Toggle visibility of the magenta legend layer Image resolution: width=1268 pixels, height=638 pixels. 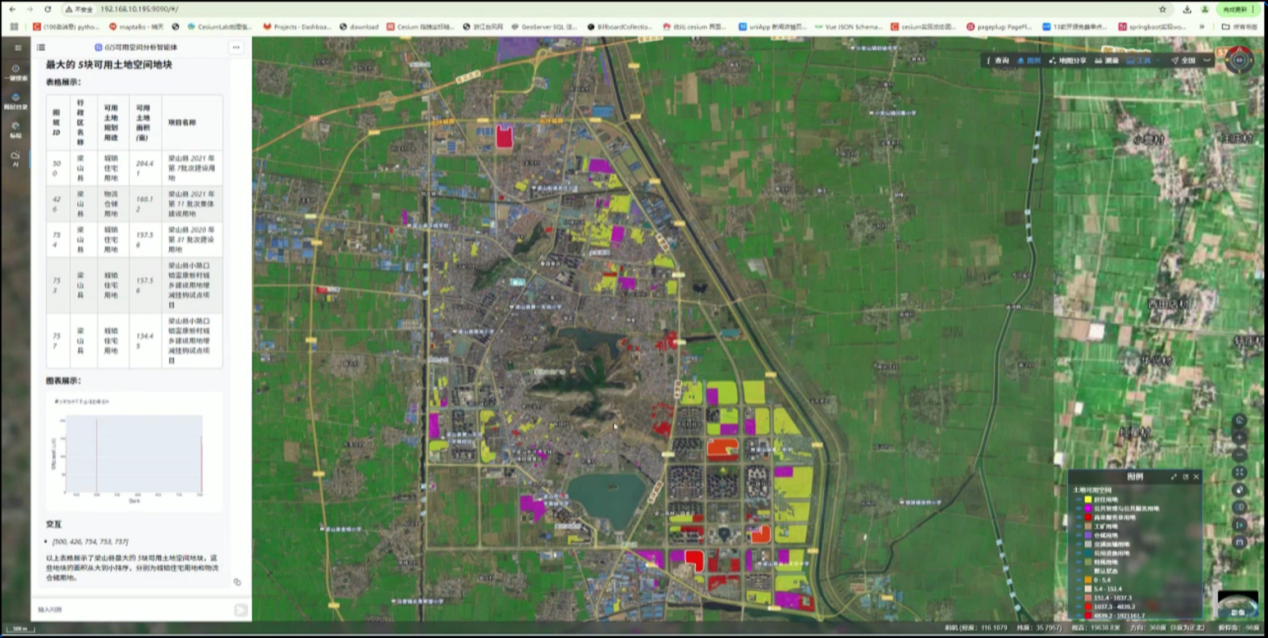1078,508
